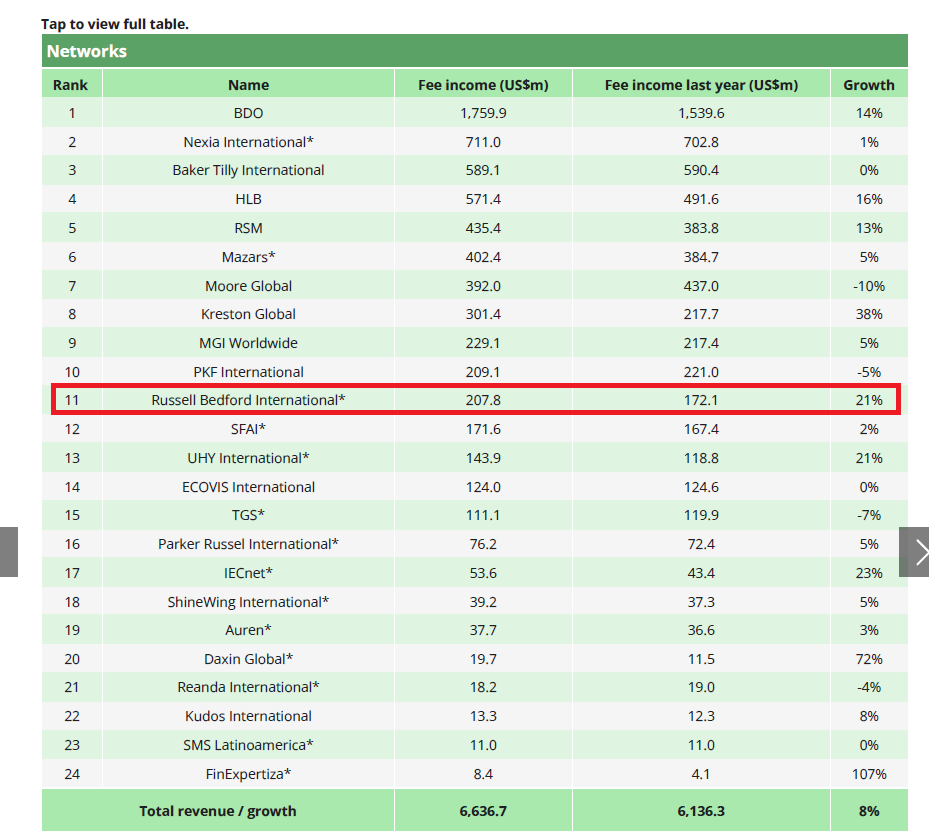Select Kreston Global growth 38%

pyautogui.click(x=869, y=313)
